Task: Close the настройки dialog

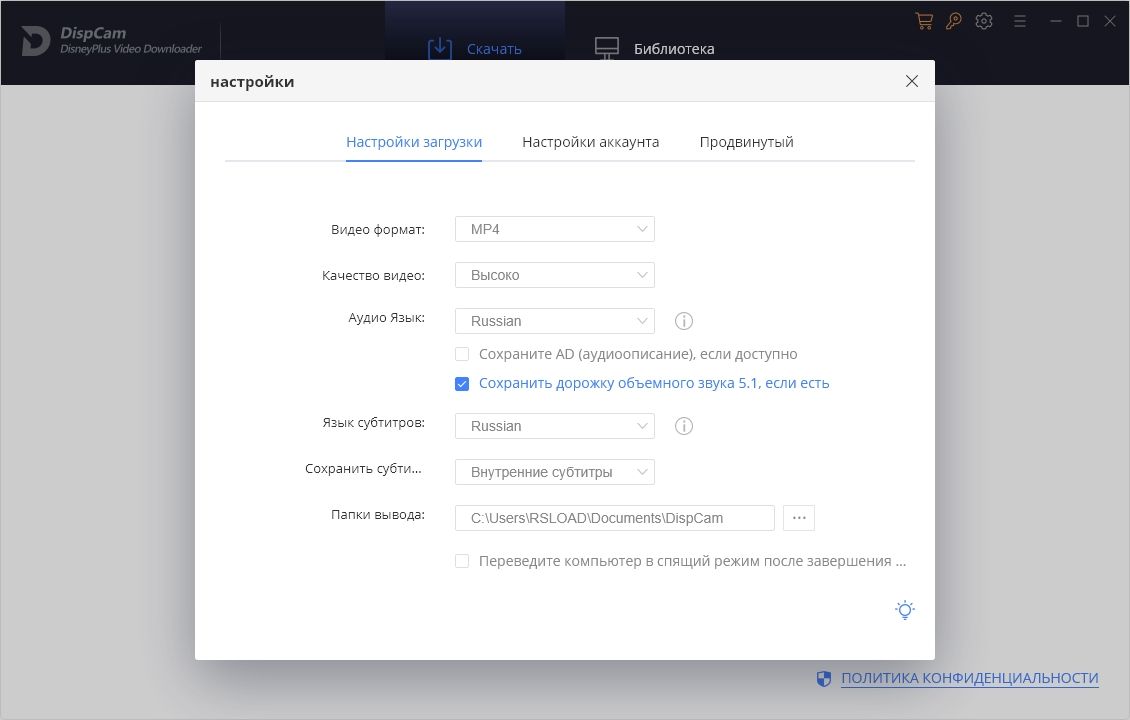Action: pos(912,81)
